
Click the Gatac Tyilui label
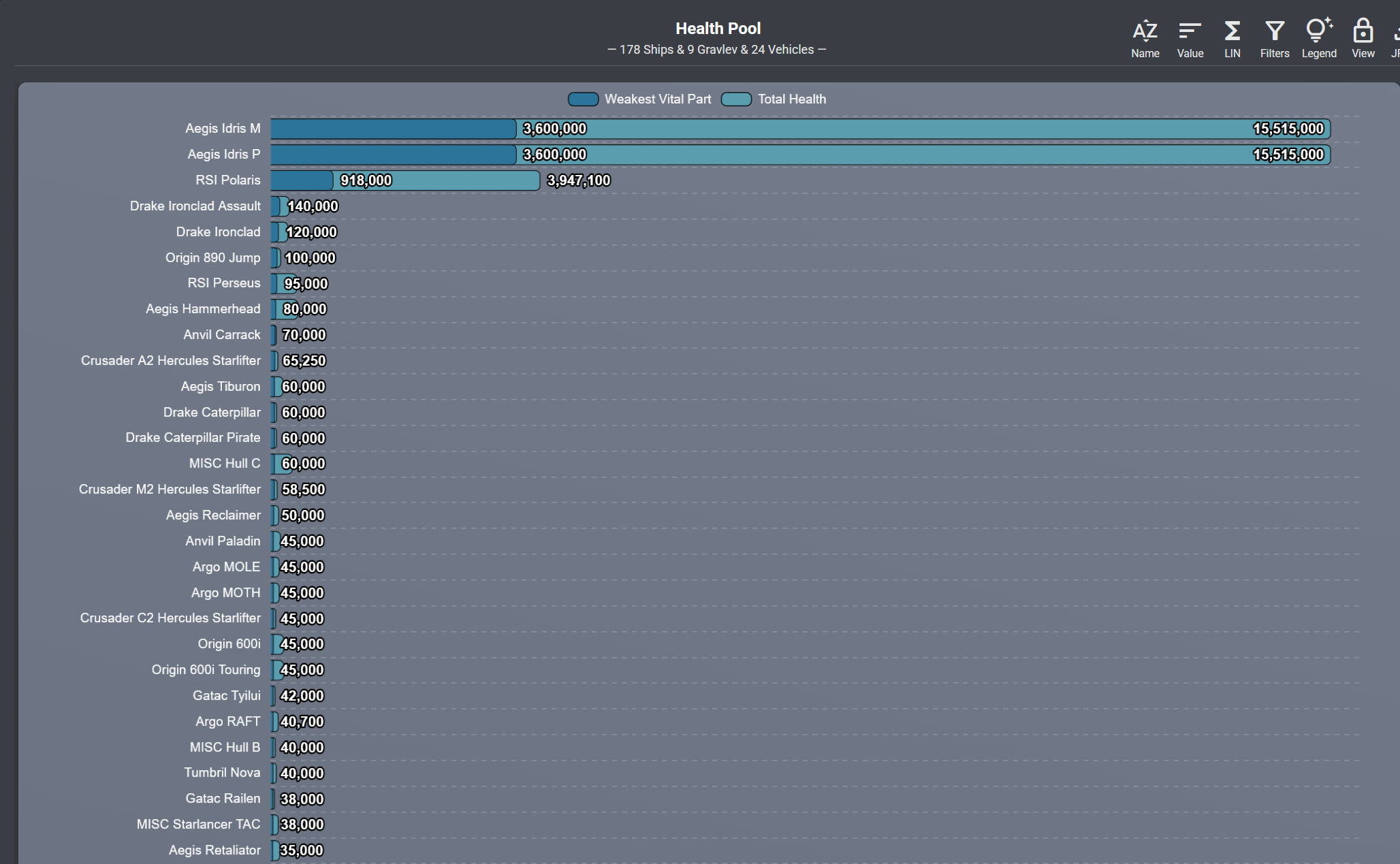coord(226,696)
